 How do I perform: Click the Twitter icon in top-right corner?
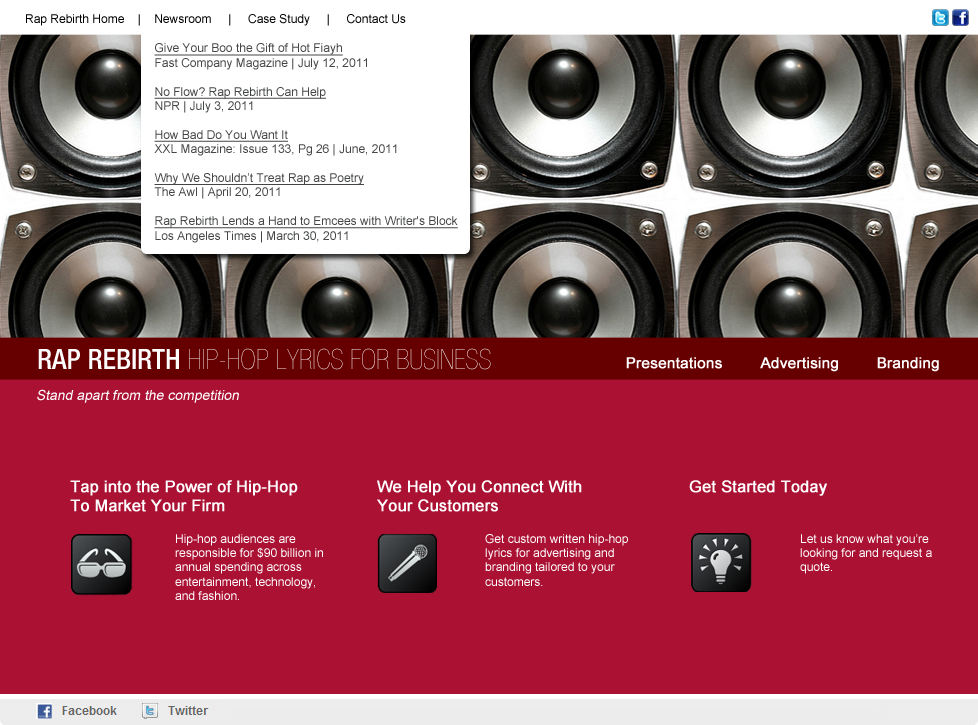(940, 17)
